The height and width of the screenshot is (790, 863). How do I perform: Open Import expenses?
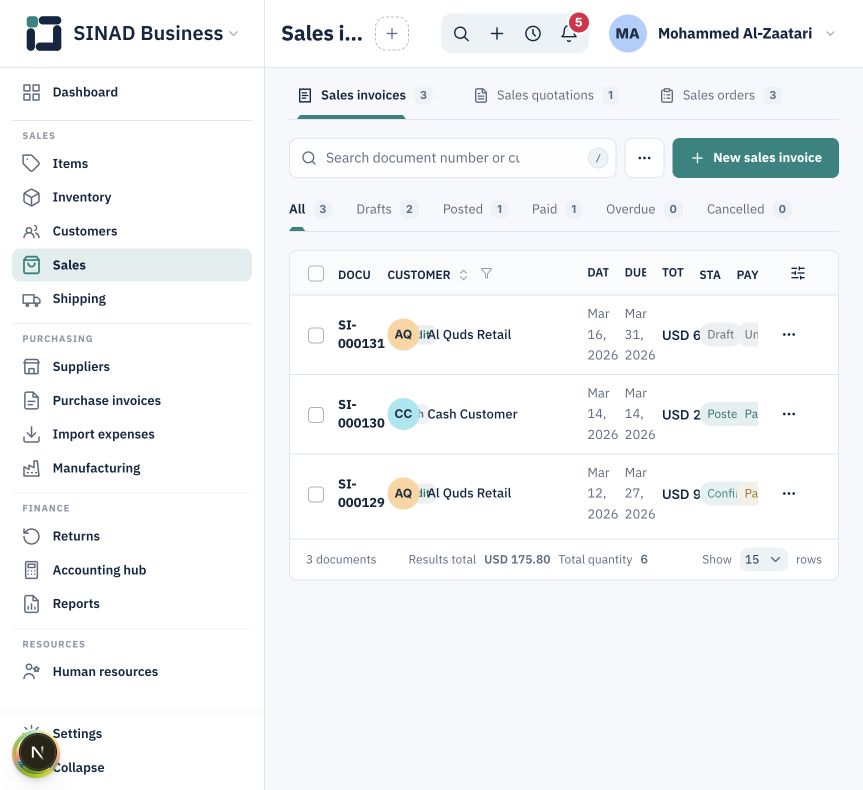tap(132, 434)
